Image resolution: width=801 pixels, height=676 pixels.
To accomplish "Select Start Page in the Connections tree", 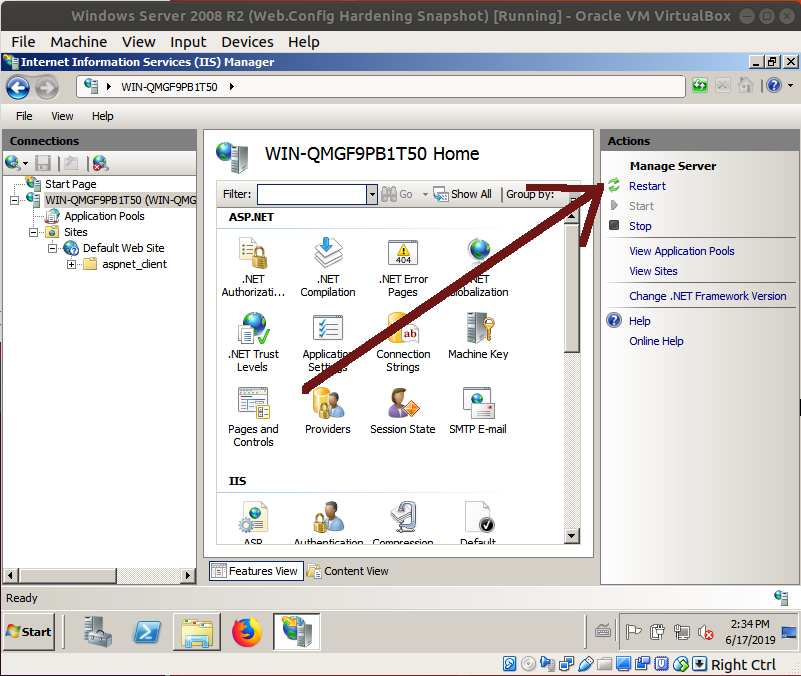I will pyautogui.click(x=70, y=184).
